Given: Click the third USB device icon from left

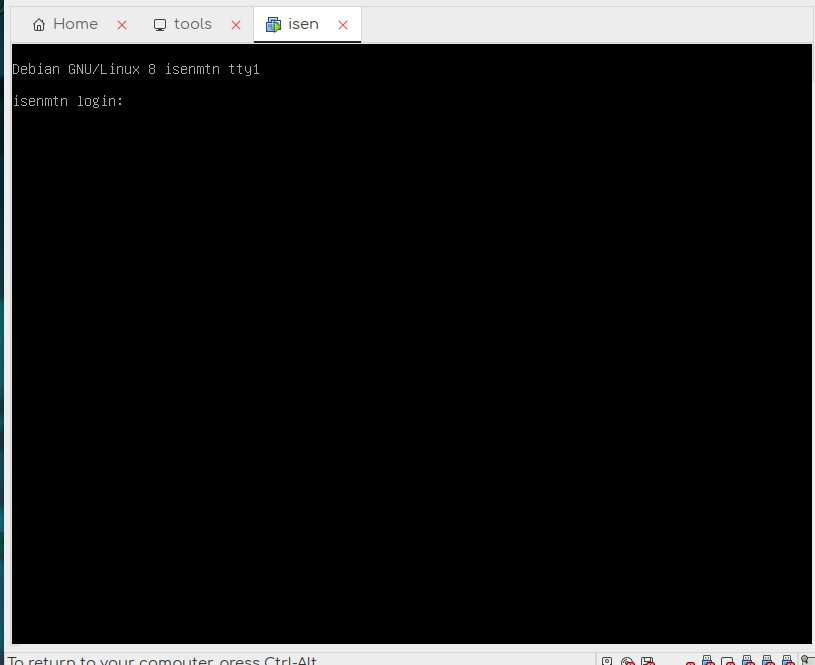Looking at the screenshot, I should [767, 660].
